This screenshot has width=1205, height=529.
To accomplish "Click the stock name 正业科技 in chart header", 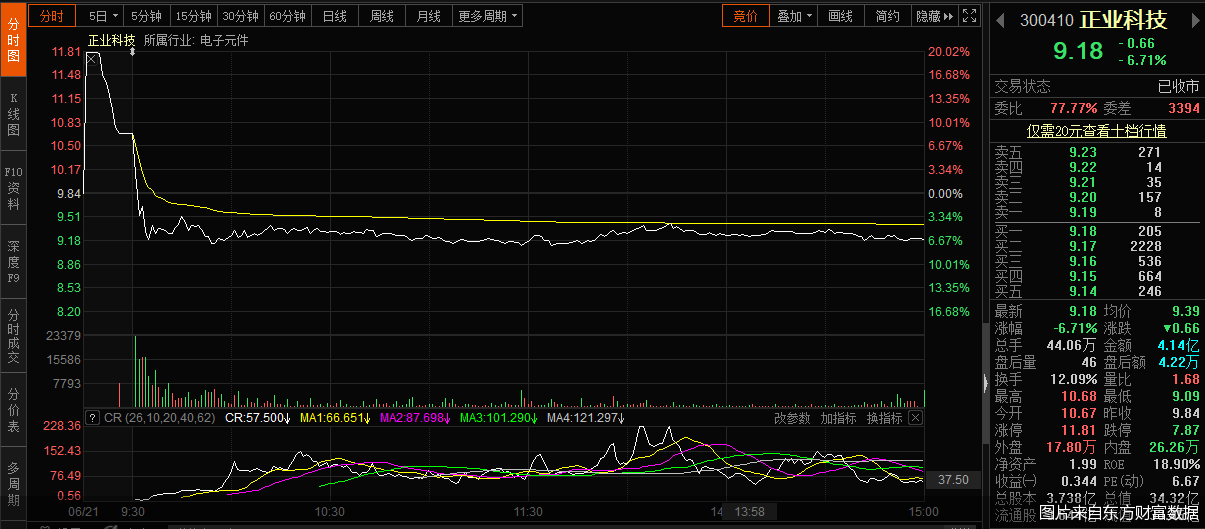I will tap(112, 40).
